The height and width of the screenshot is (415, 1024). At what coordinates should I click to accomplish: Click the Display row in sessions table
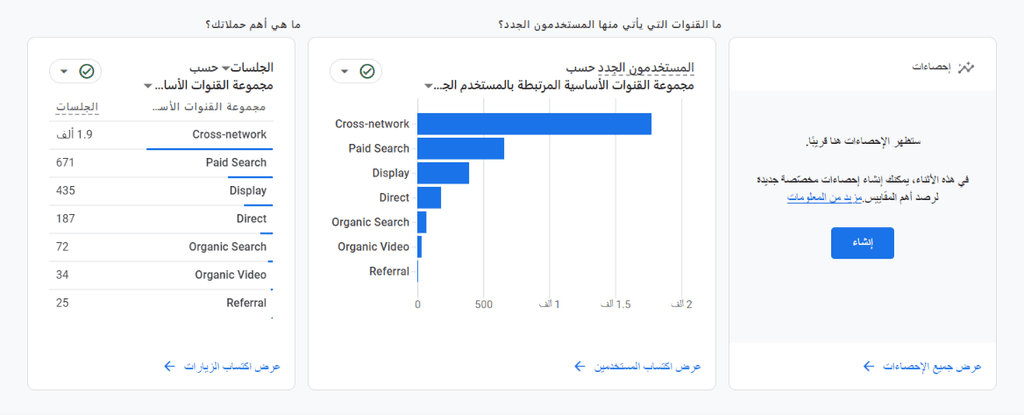(161, 191)
